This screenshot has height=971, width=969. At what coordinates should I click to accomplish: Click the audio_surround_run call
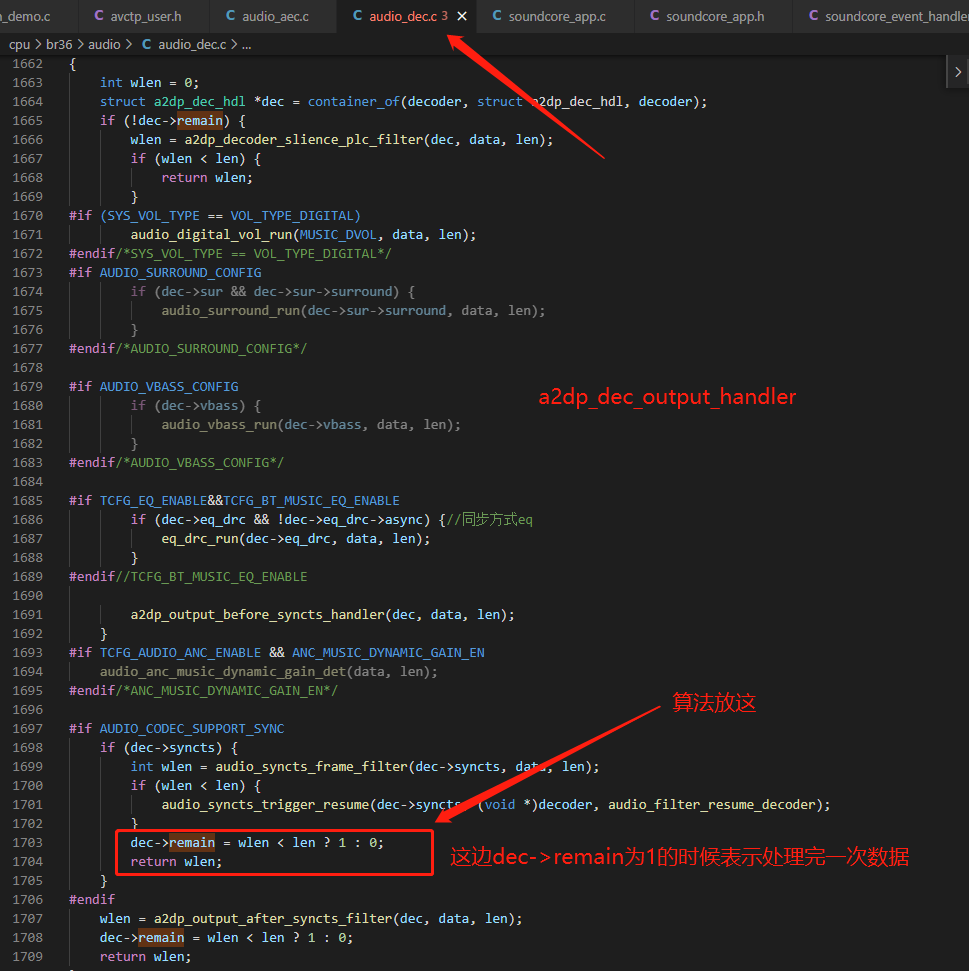230,311
